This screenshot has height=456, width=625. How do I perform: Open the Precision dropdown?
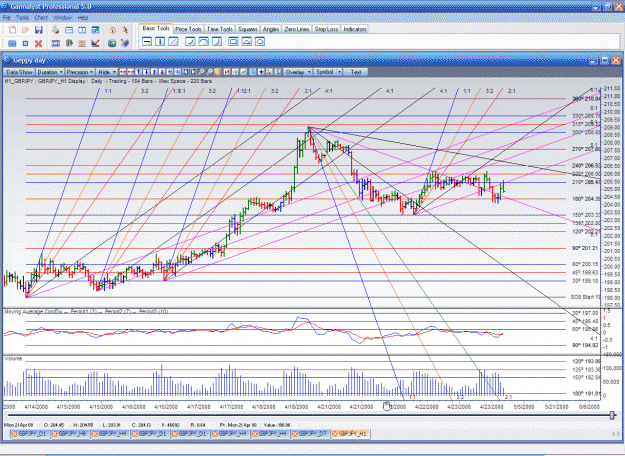(x=80, y=72)
